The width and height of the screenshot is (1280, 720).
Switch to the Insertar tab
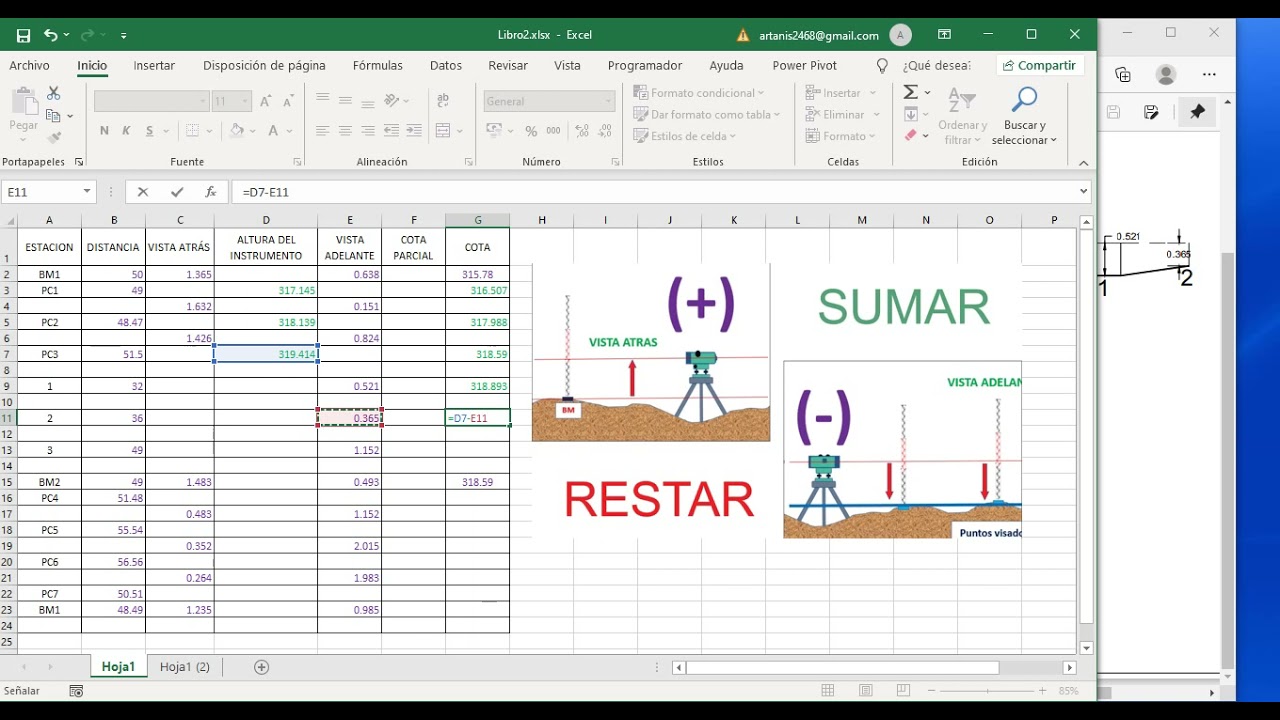point(154,65)
